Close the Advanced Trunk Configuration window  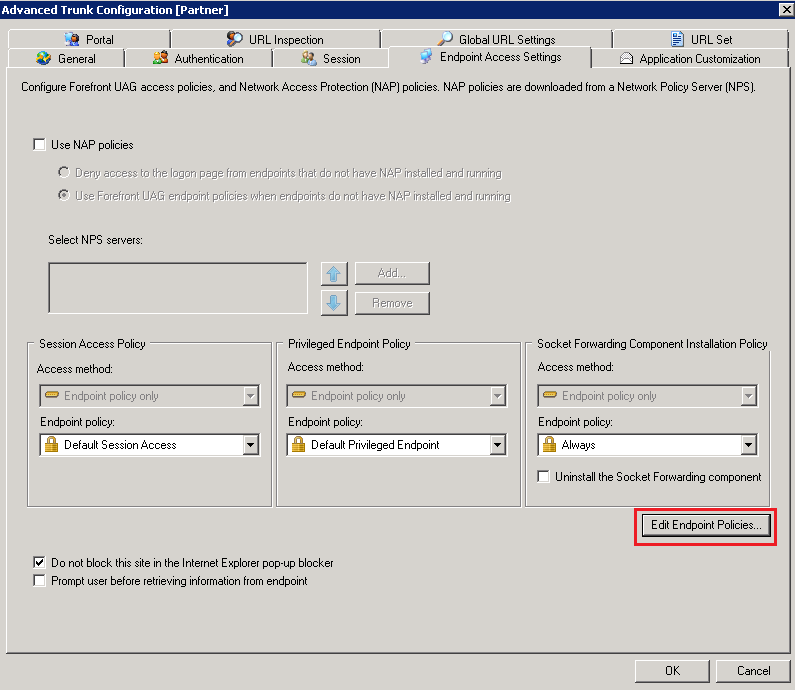click(x=786, y=9)
